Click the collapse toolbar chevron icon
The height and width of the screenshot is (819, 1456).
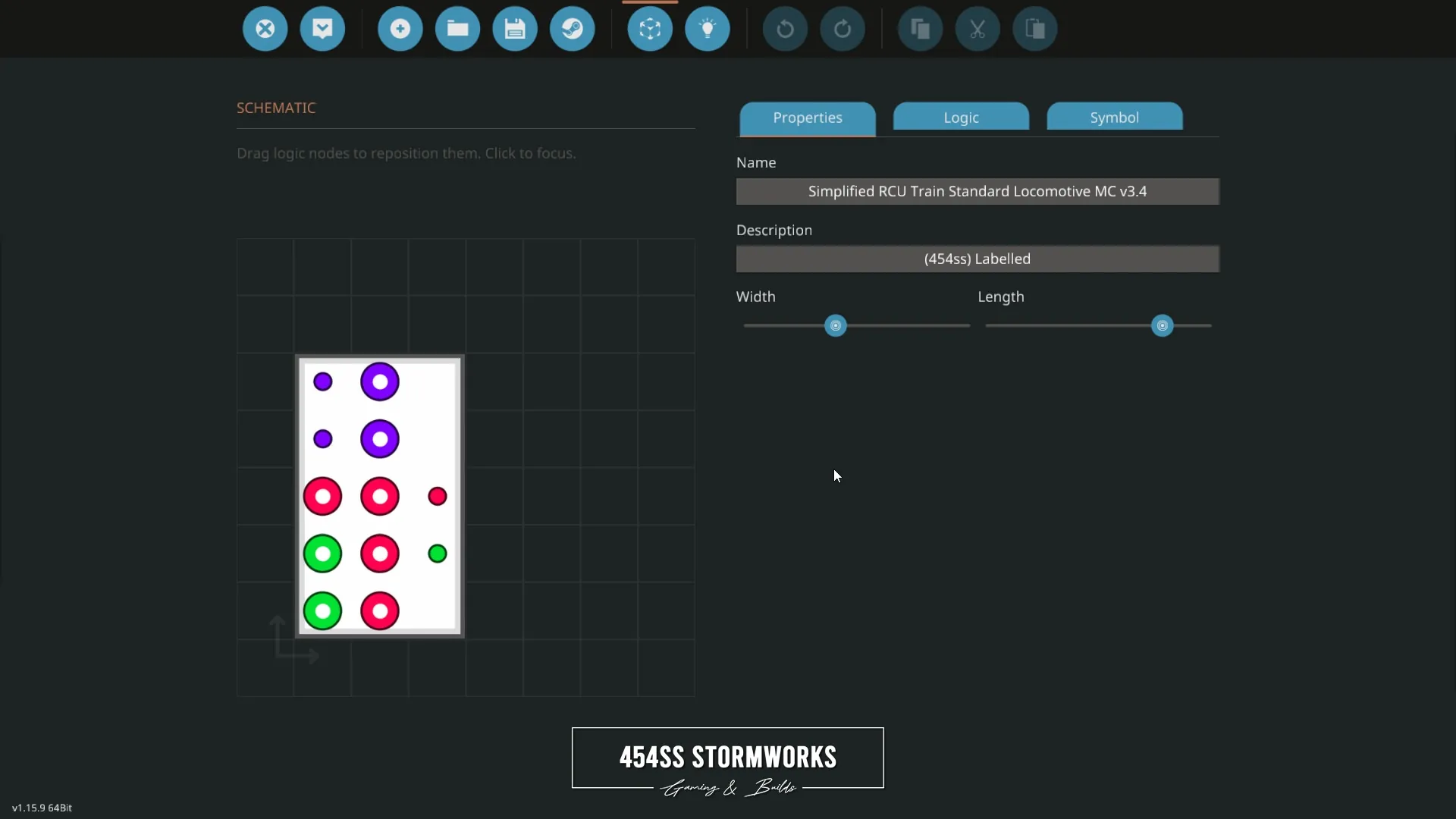pos(322,29)
